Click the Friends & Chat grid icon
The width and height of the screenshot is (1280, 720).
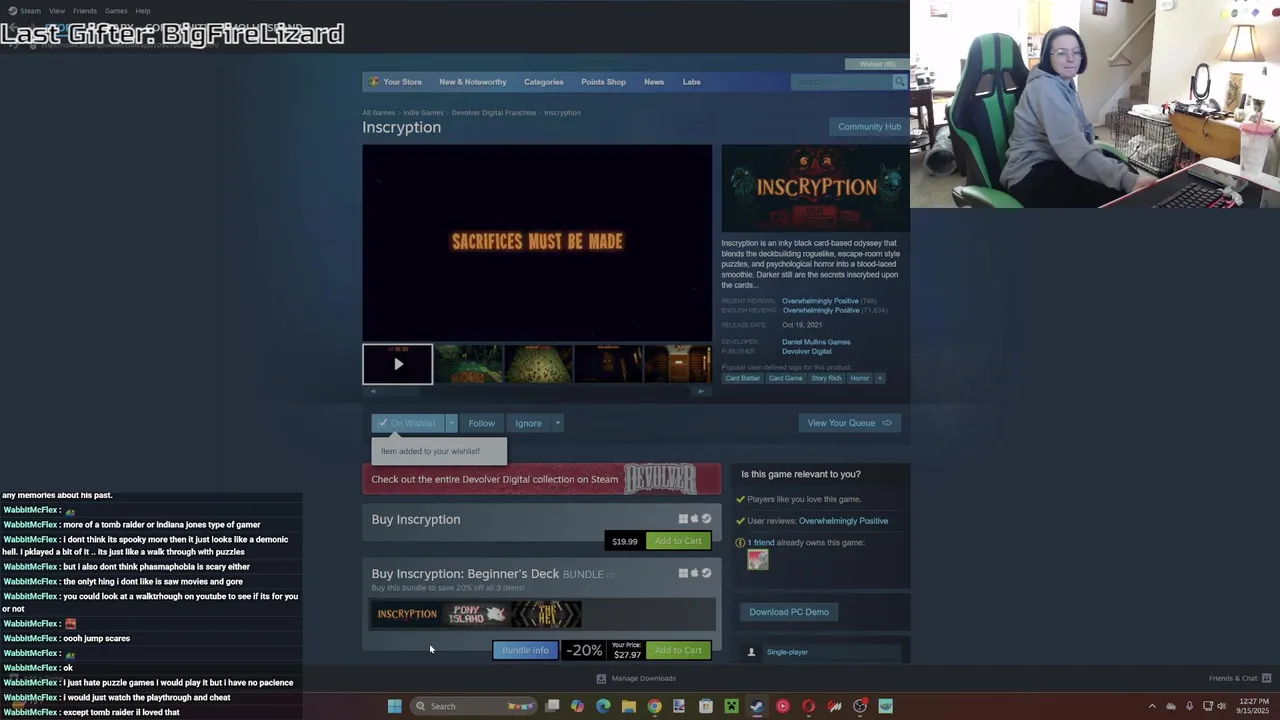[x=1267, y=678]
